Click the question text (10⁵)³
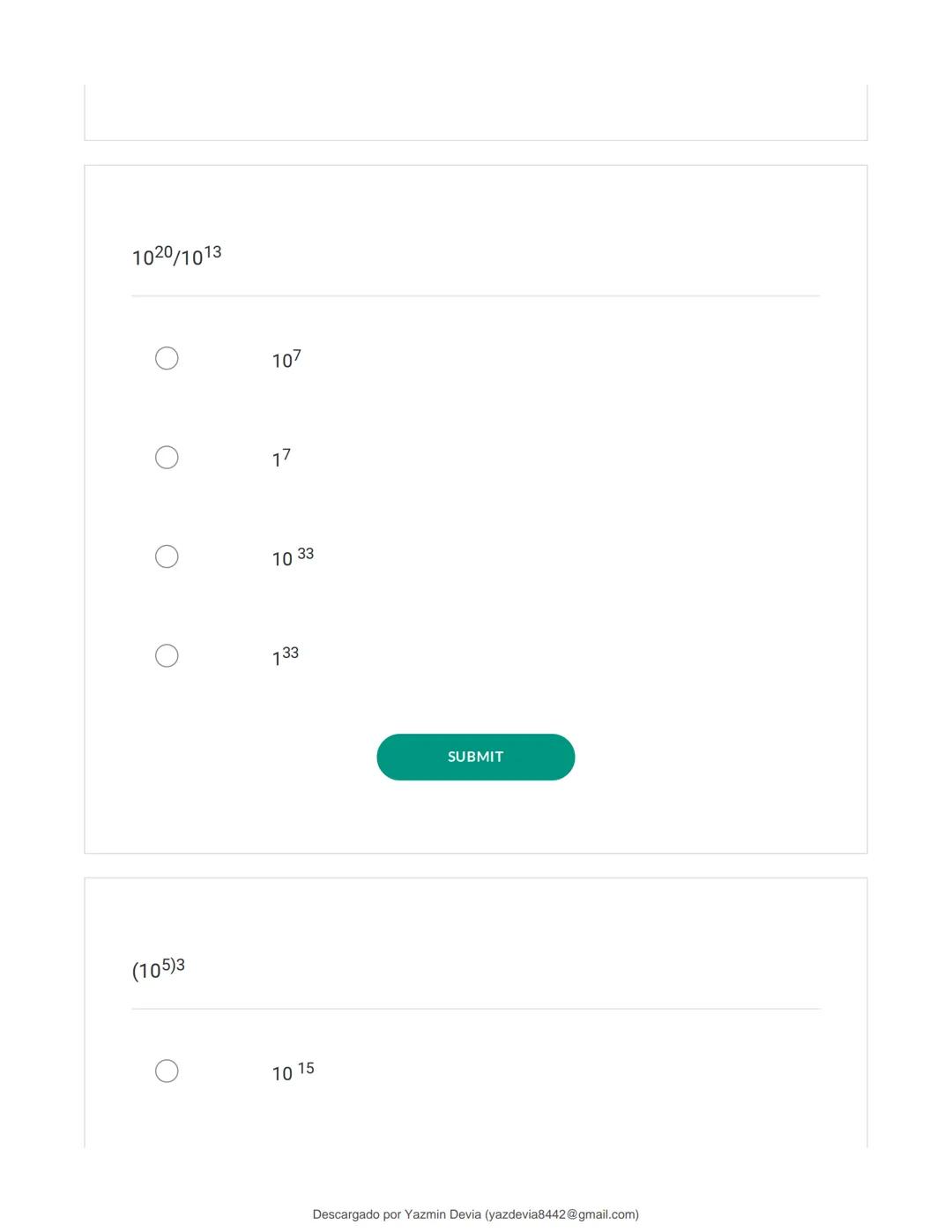The height and width of the screenshot is (1232, 952). point(159,968)
